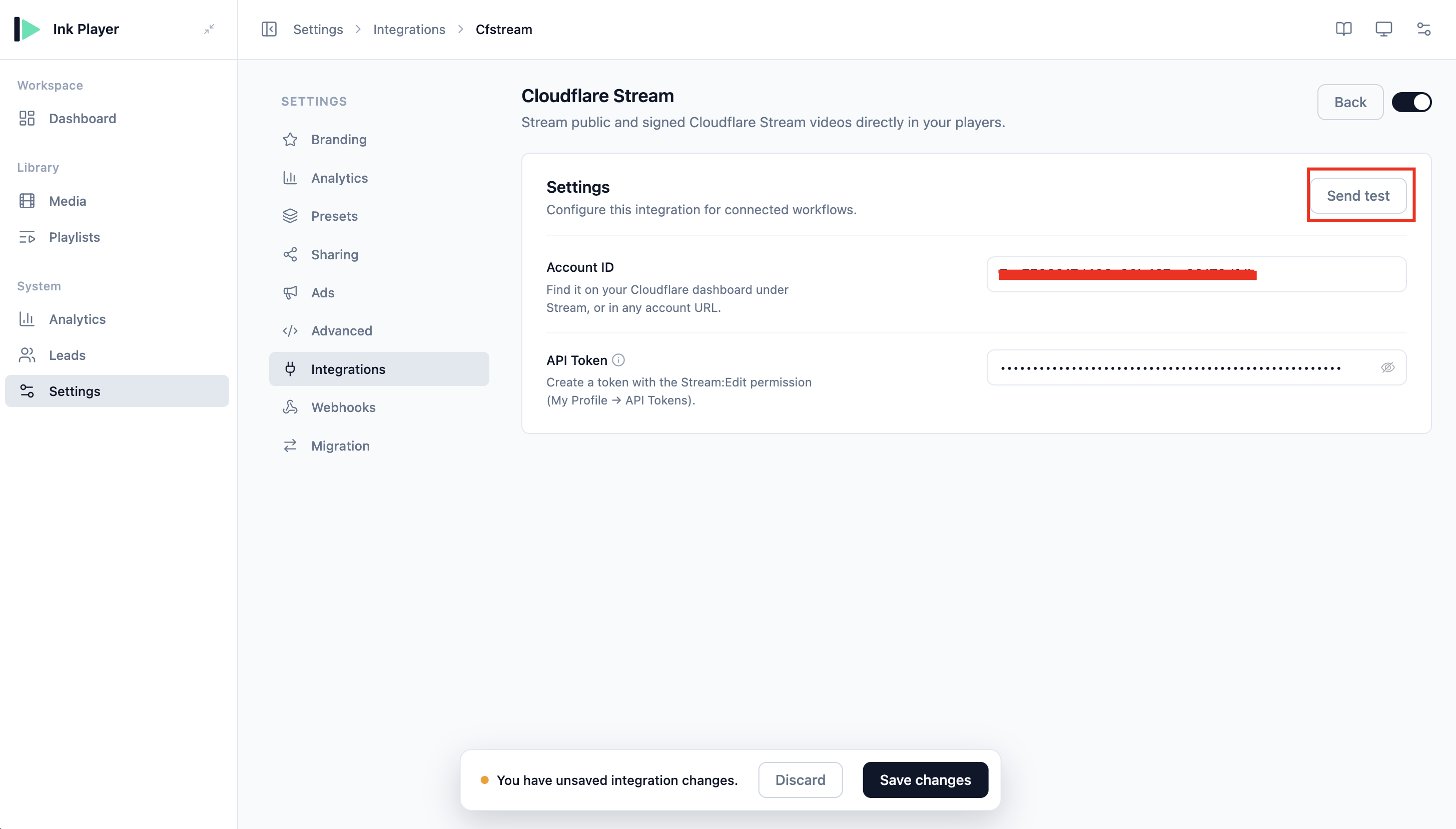Image resolution: width=1456 pixels, height=829 pixels.
Task: Click the Back button
Action: click(x=1349, y=103)
